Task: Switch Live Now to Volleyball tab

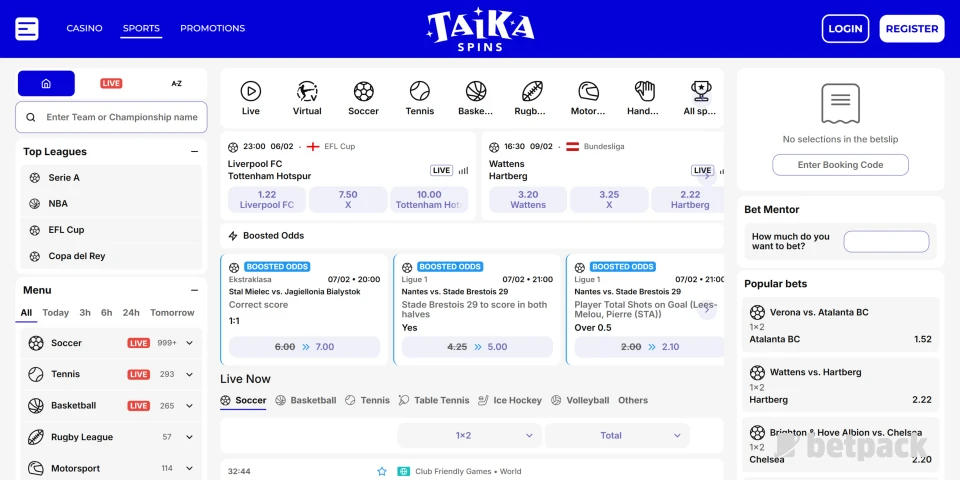Action: 580,400
